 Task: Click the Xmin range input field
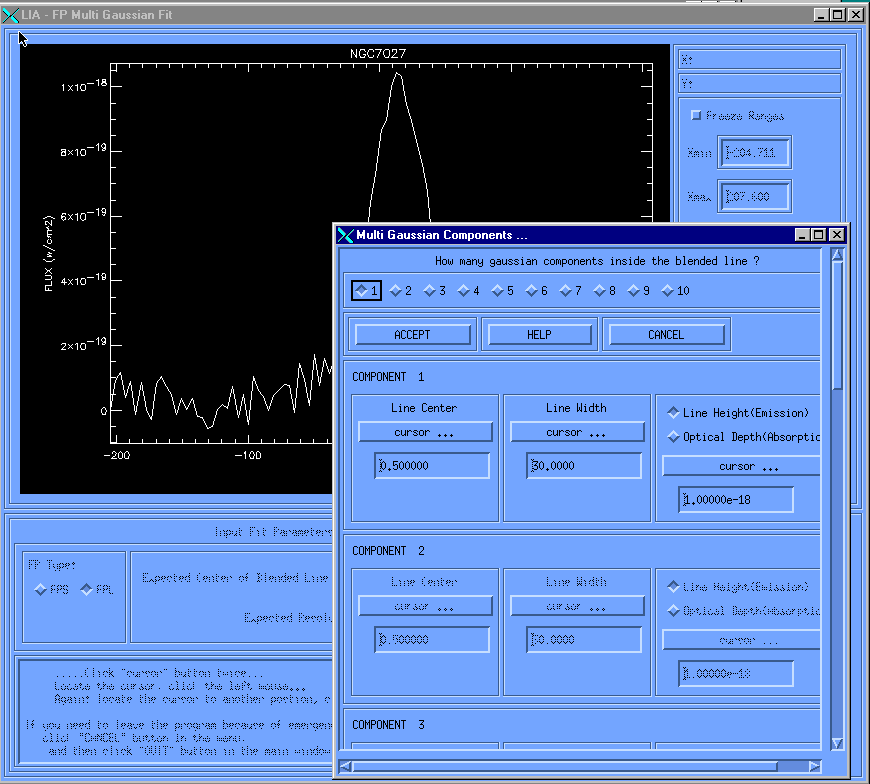pyautogui.click(x=755, y=153)
